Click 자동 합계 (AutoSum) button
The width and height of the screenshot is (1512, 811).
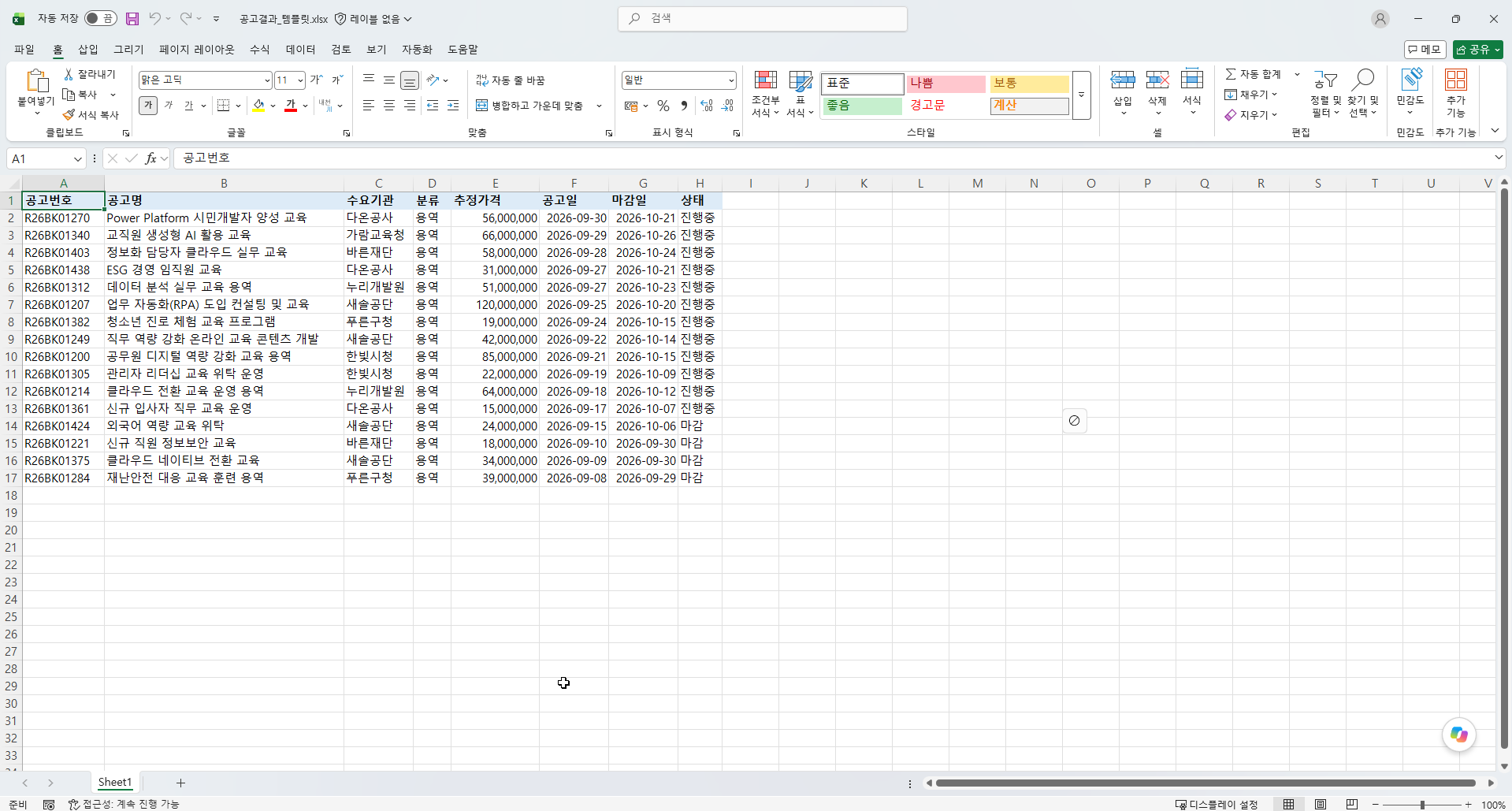coord(1253,74)
